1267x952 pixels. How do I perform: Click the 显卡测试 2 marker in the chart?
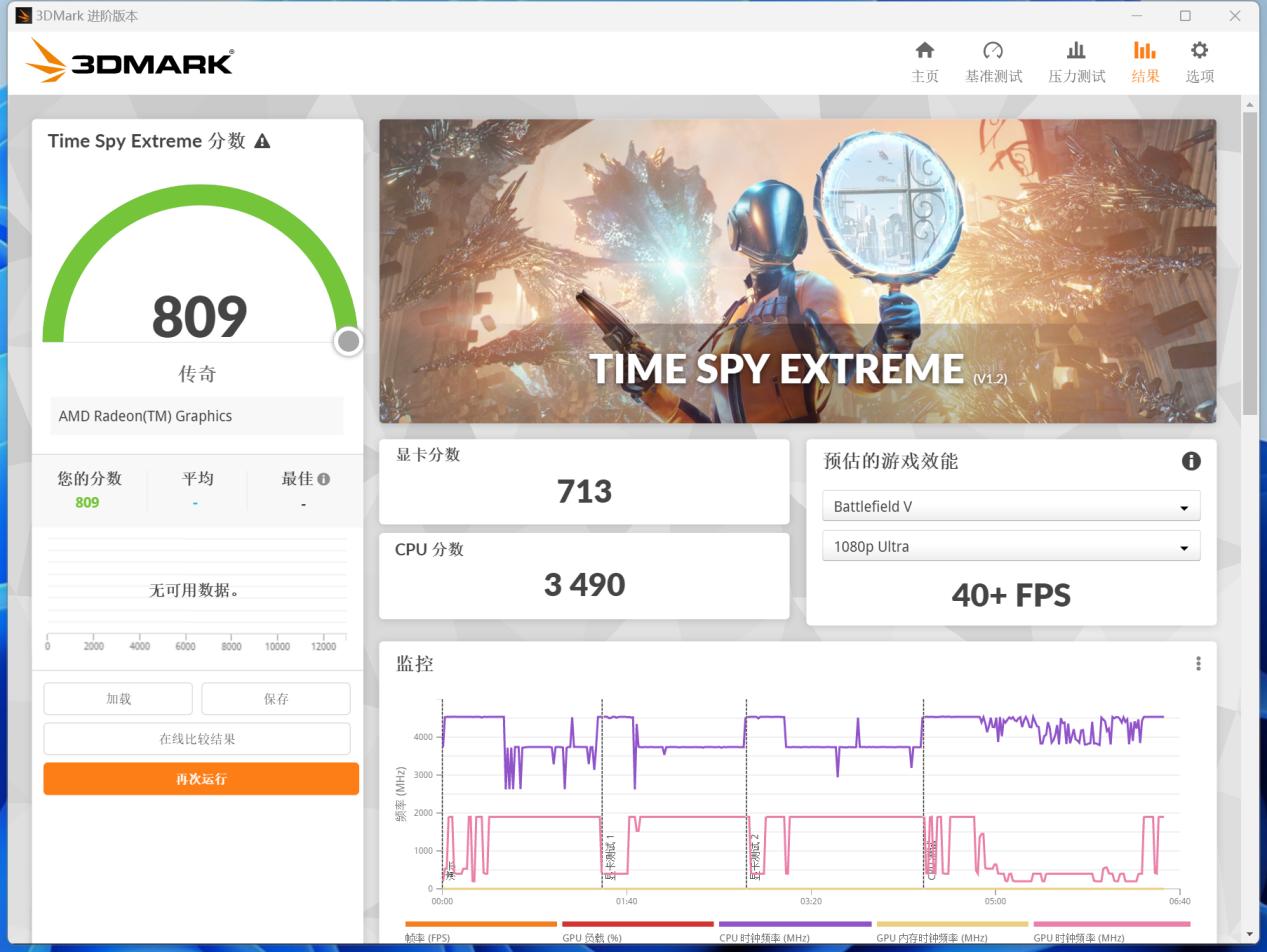[755, 858]
